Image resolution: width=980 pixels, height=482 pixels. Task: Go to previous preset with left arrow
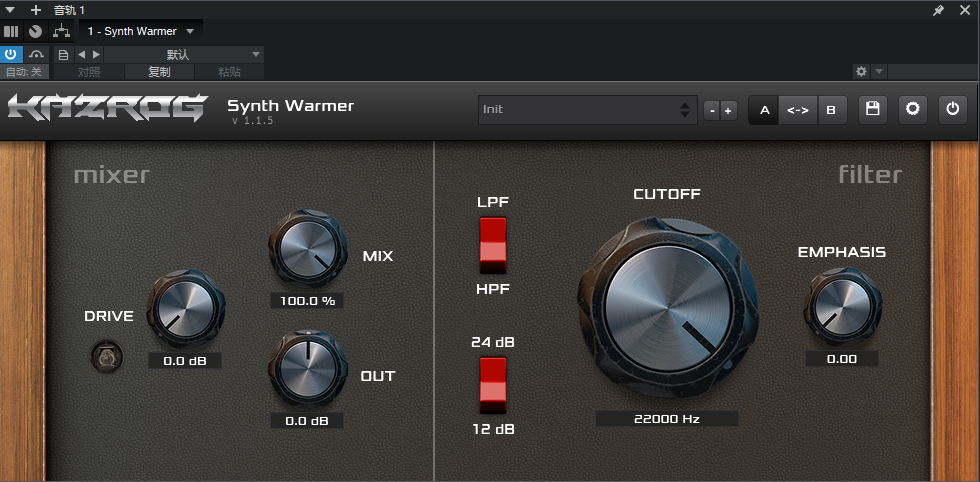pyautogui.click(x=81, y=55)
